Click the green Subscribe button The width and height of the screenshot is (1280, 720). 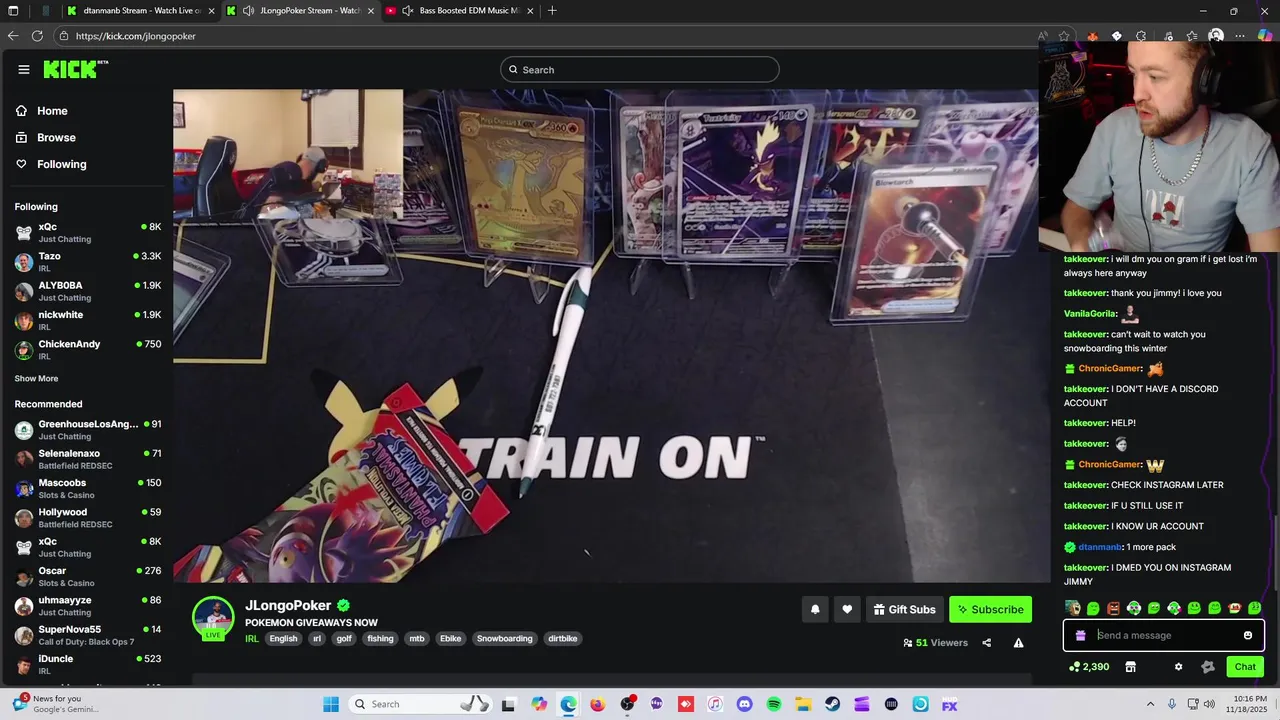pos(990,609)
